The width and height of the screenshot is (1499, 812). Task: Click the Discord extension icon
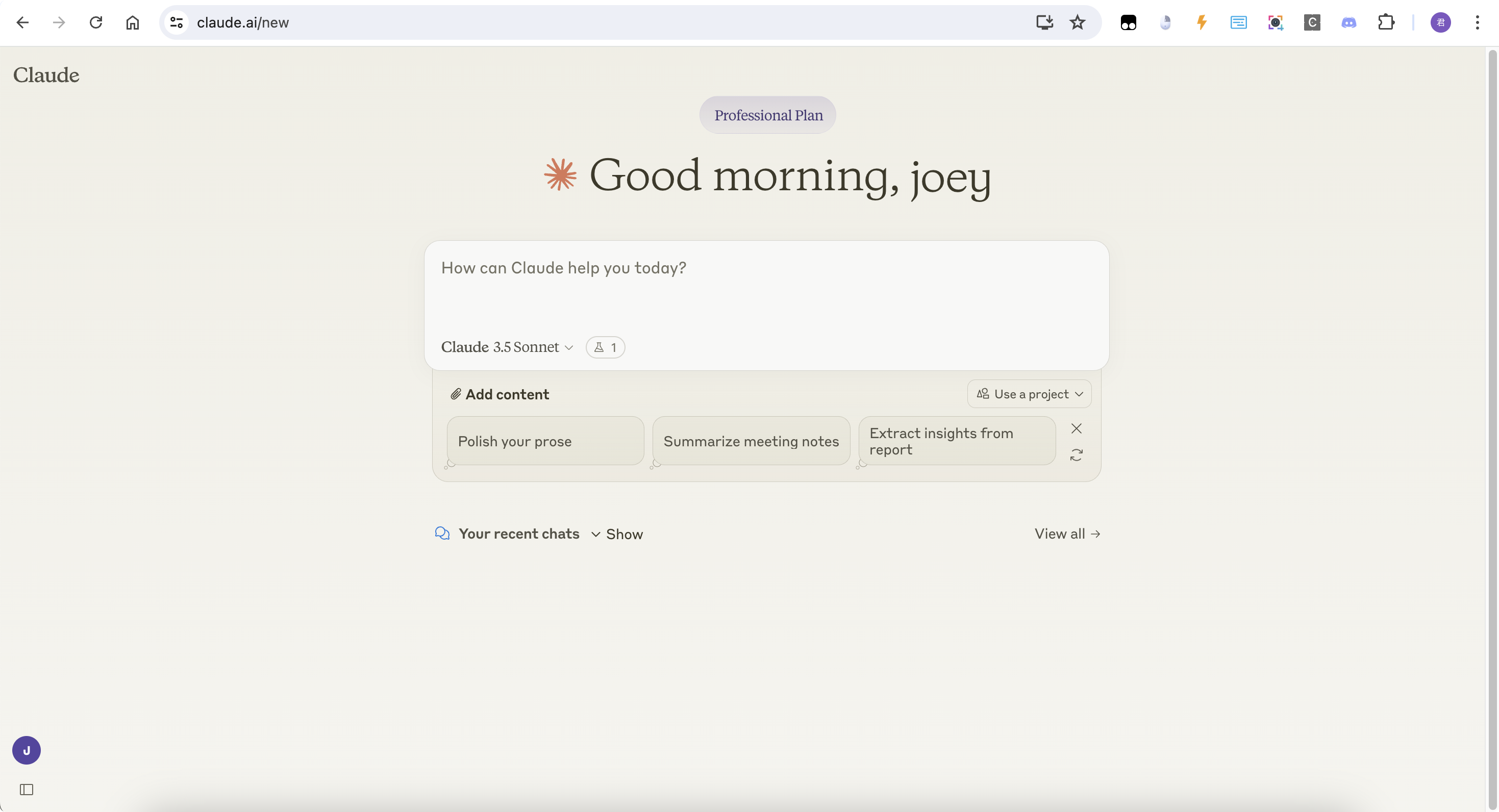[x=1348, y=22]
